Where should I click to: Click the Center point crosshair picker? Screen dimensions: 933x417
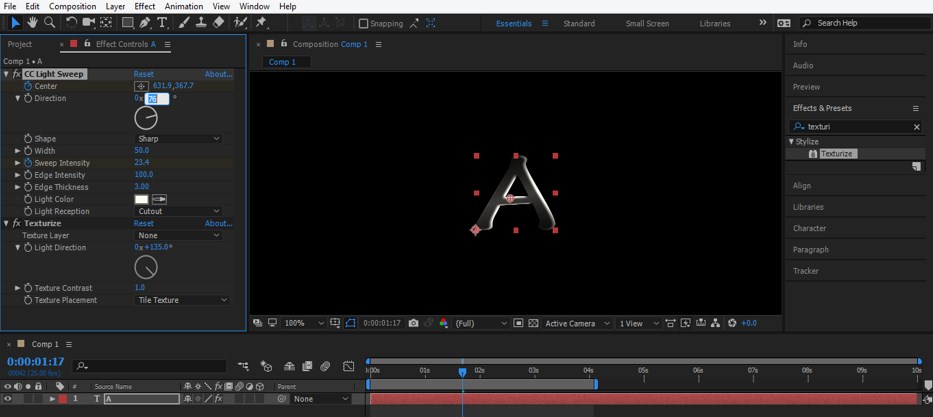click(x=141, y=86)
